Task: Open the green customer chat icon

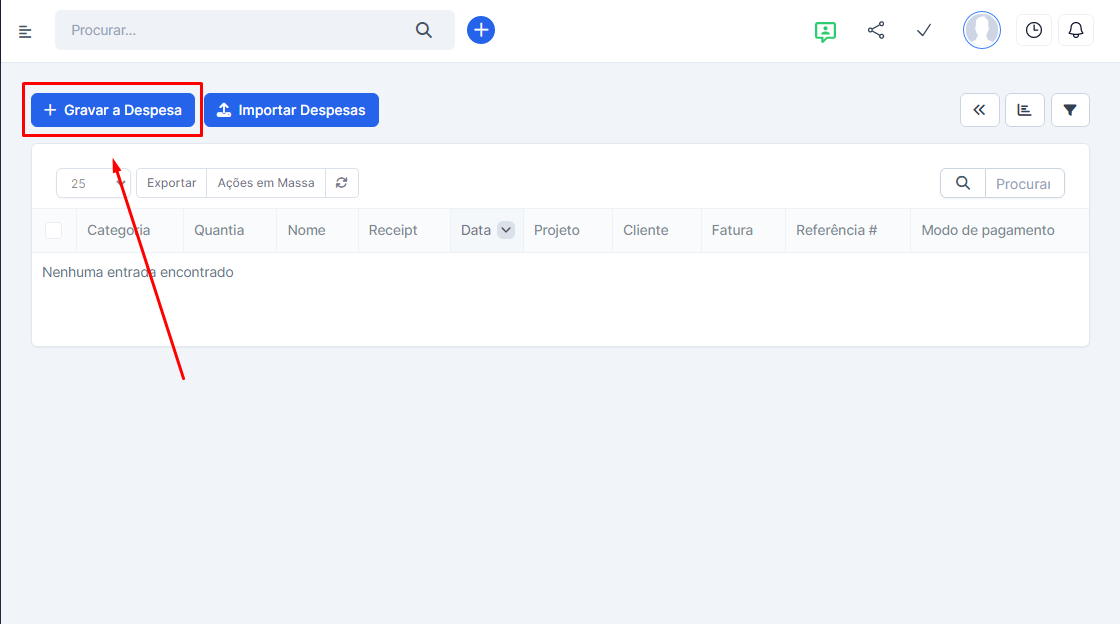Action: [825, 31]
